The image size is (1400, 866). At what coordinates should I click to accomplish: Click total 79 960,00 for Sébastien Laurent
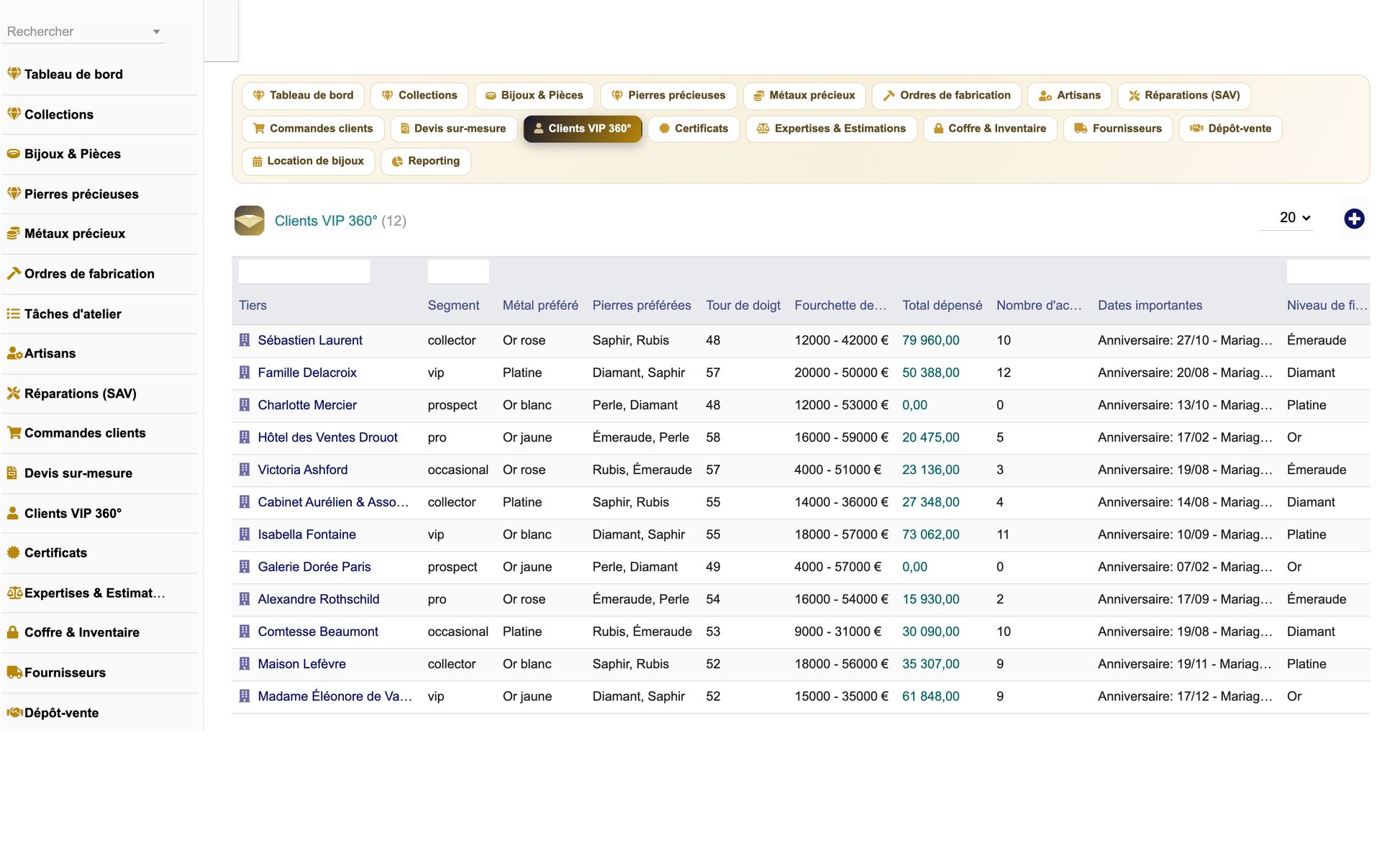930,340
